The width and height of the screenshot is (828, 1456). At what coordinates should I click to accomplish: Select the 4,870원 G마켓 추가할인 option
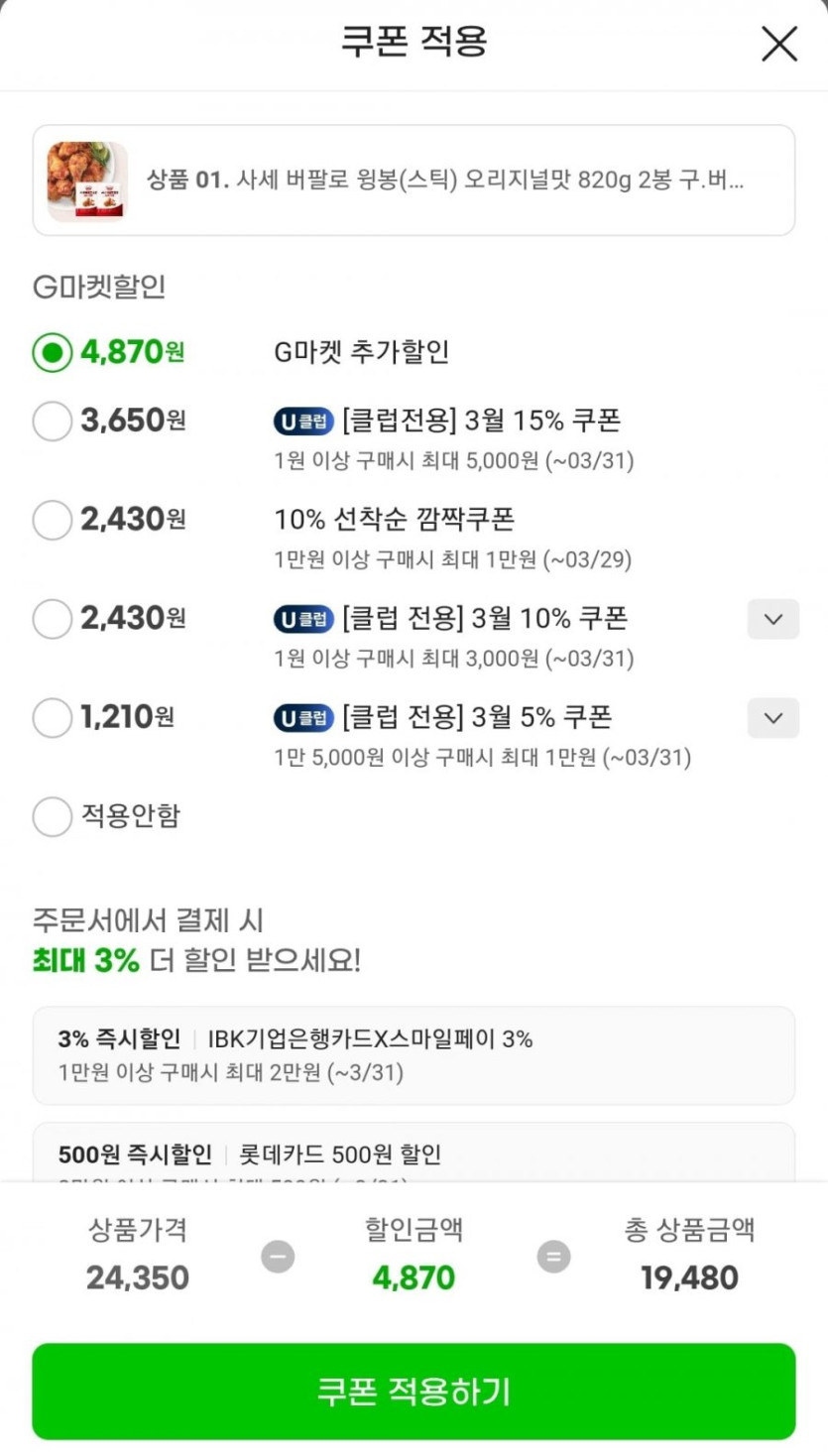click(53, 352)
